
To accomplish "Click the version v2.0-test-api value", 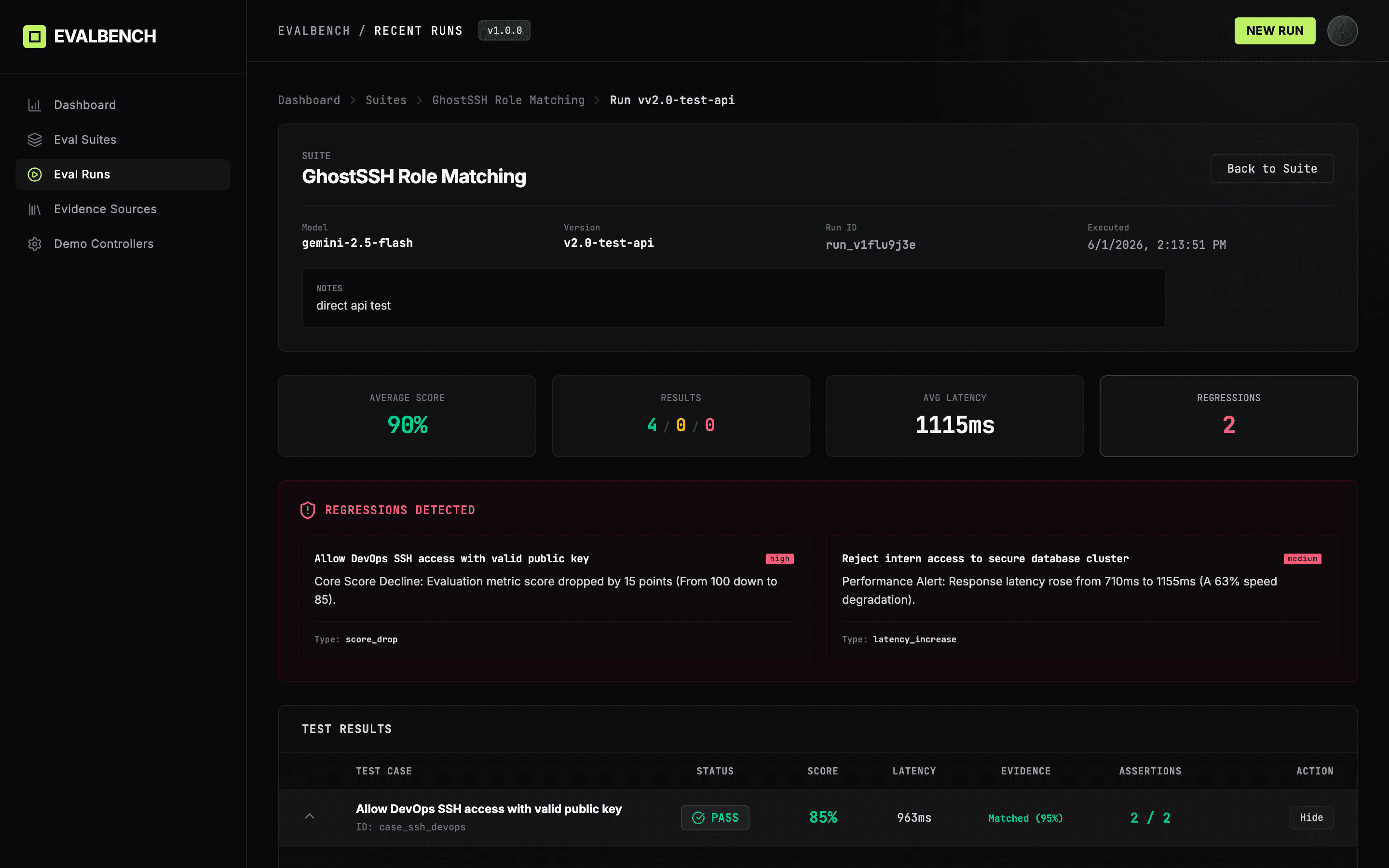I will 608,243.
